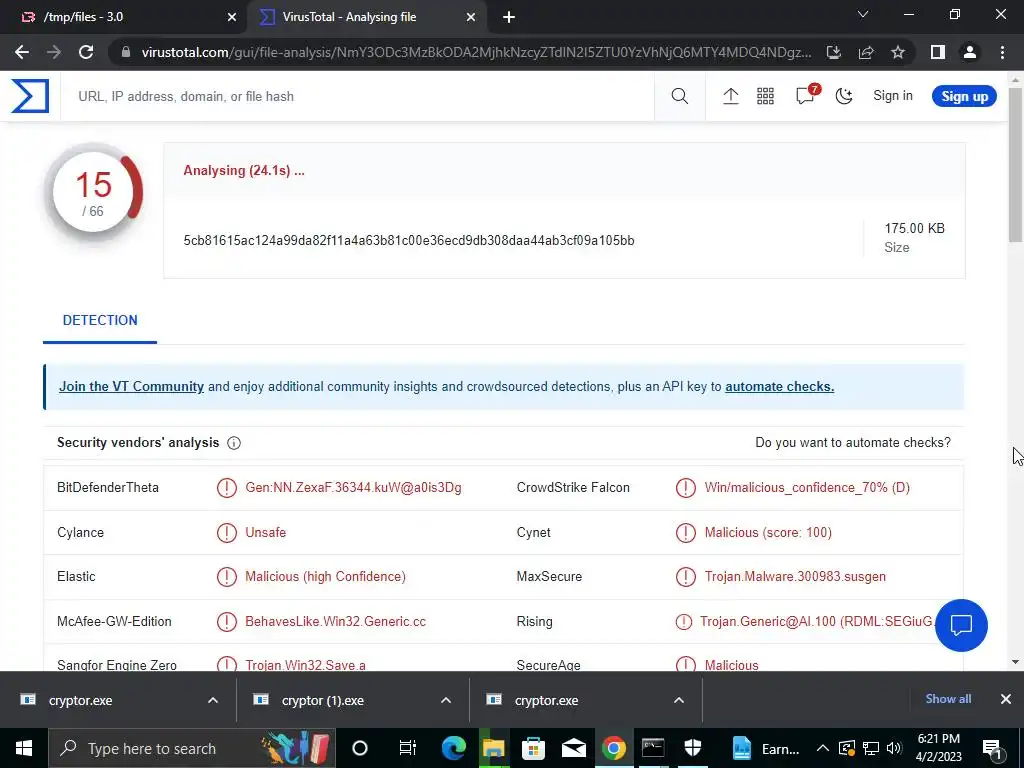1024x768 pixels.
Task: Click BehavesLike.Win32.Generic.cc result text
Action: [x=335, y=621]
